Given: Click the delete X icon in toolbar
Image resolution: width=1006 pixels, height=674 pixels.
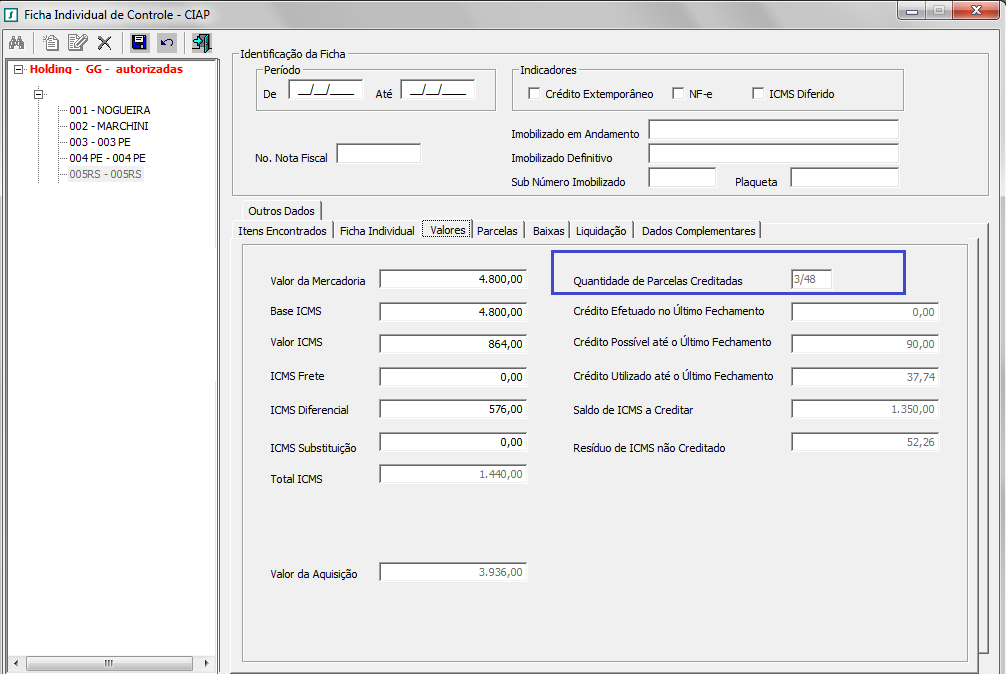Looking at the screenshot, I should (x=104, y=42).
